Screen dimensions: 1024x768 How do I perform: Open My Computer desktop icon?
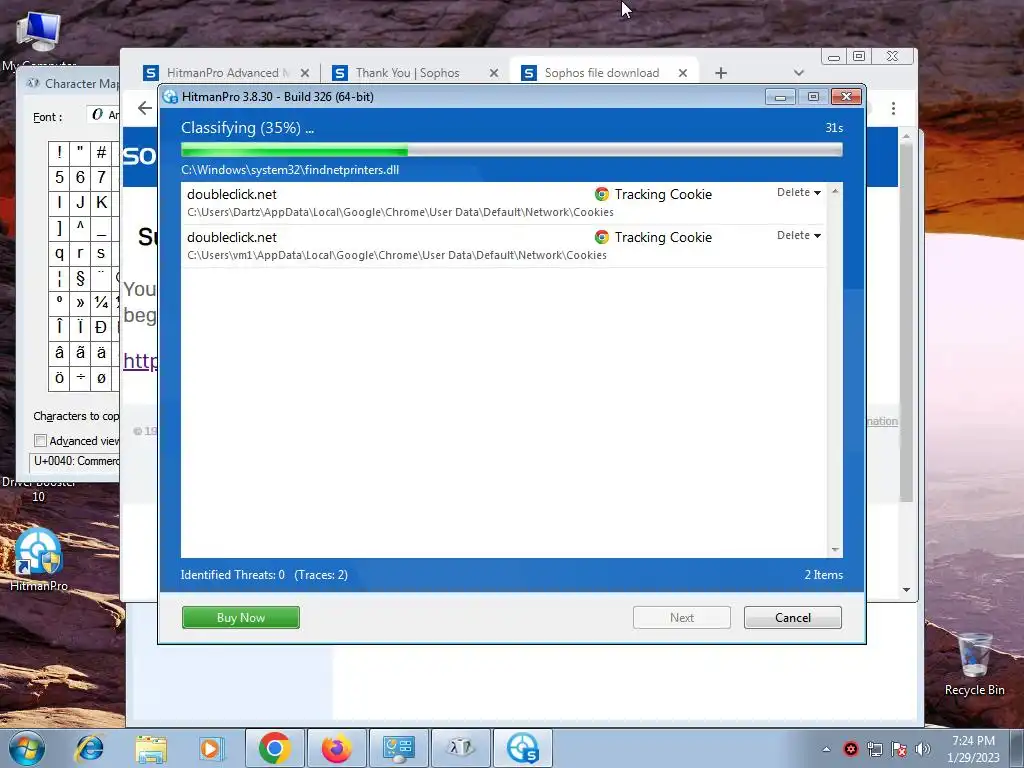[x=39, y=38]
